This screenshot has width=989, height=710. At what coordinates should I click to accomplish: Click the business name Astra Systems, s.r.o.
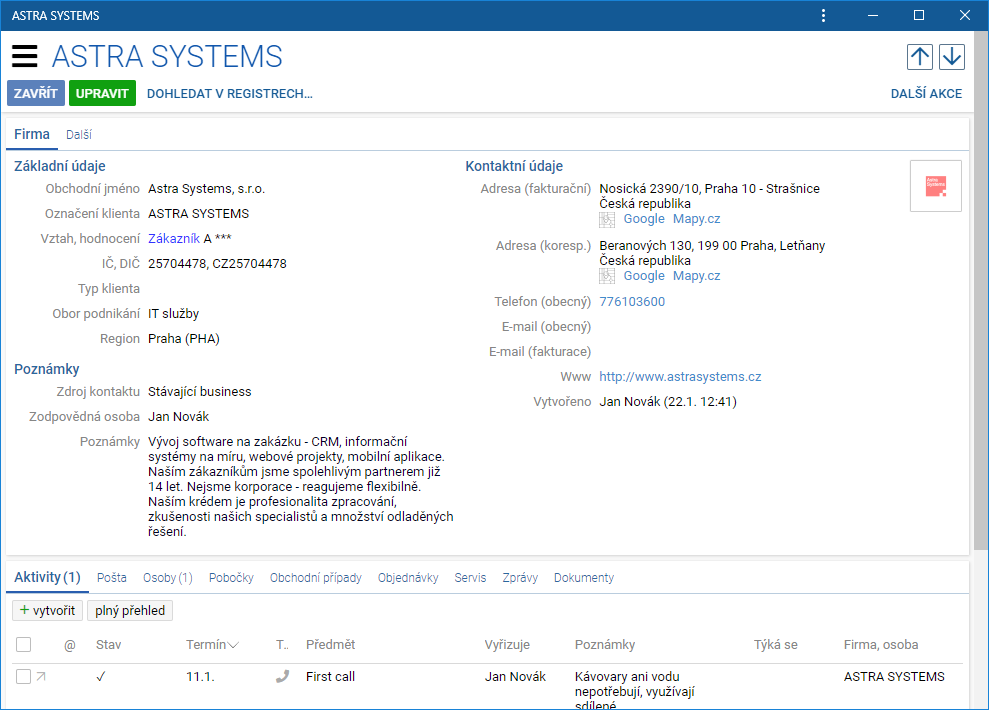coord(206,189)
